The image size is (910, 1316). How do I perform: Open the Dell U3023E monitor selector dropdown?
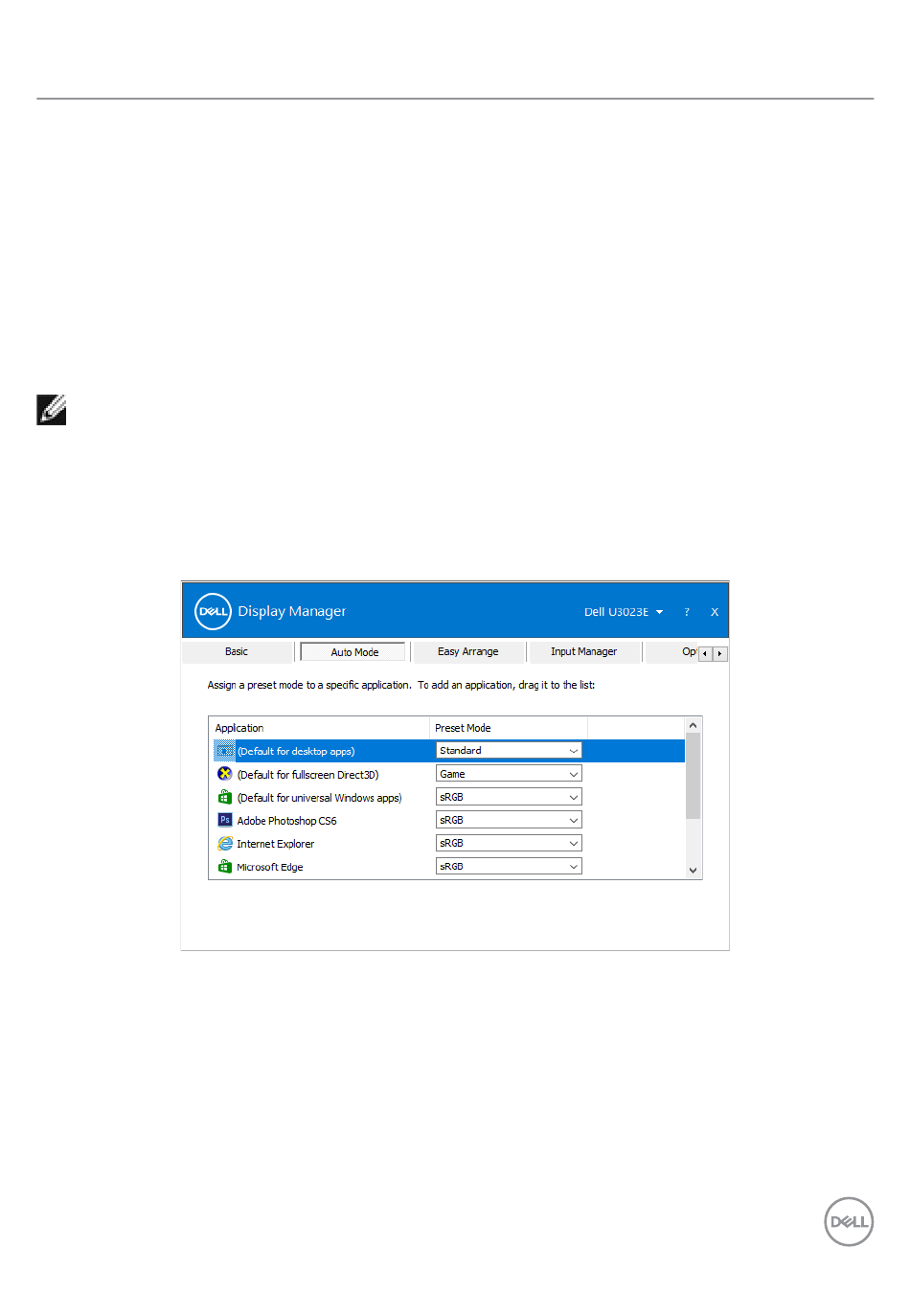point(624,612)
